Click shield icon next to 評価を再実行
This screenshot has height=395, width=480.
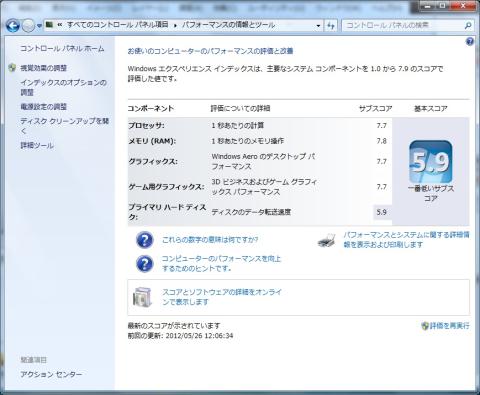425,326
